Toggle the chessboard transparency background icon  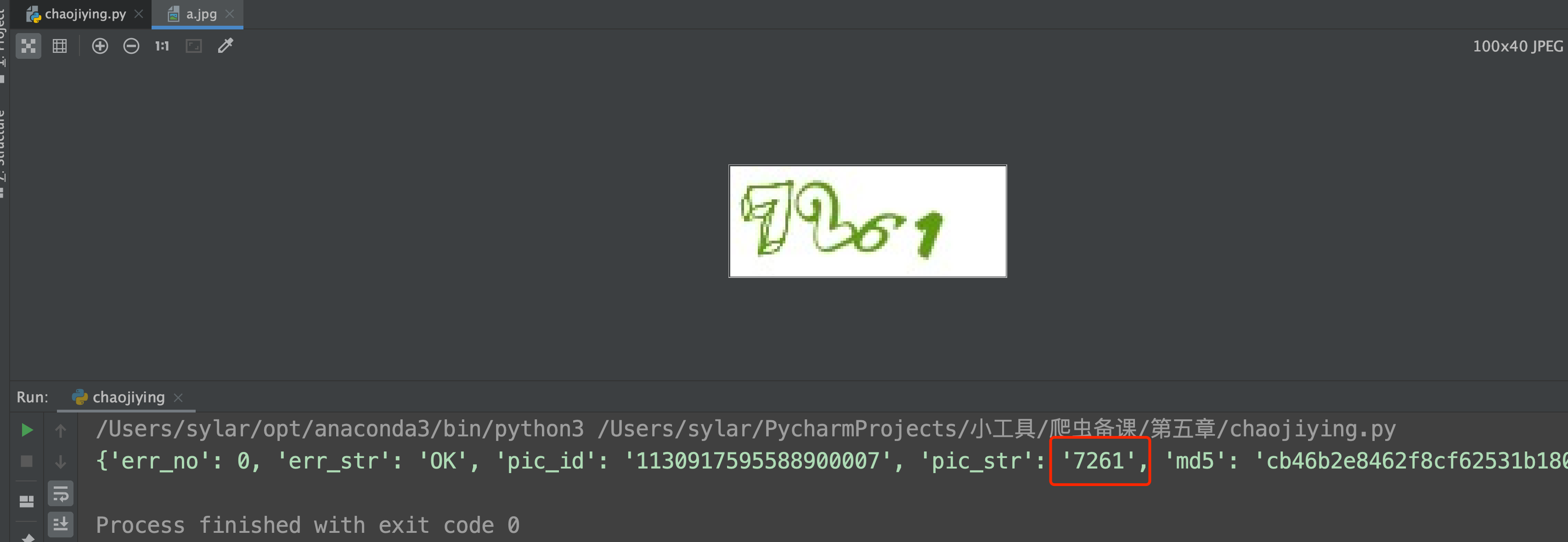28,46
